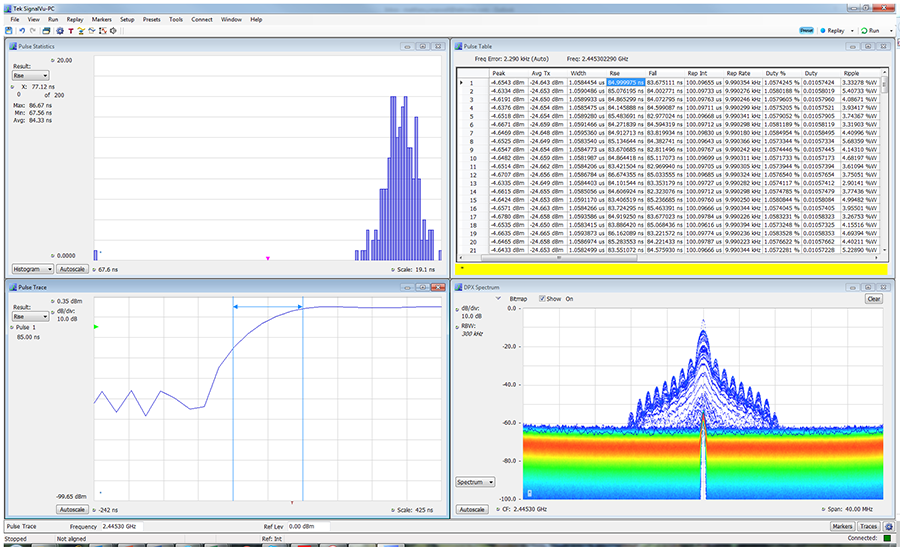
Task: Click the Settings gear icon in toolbar
Action: coord(59,30)
